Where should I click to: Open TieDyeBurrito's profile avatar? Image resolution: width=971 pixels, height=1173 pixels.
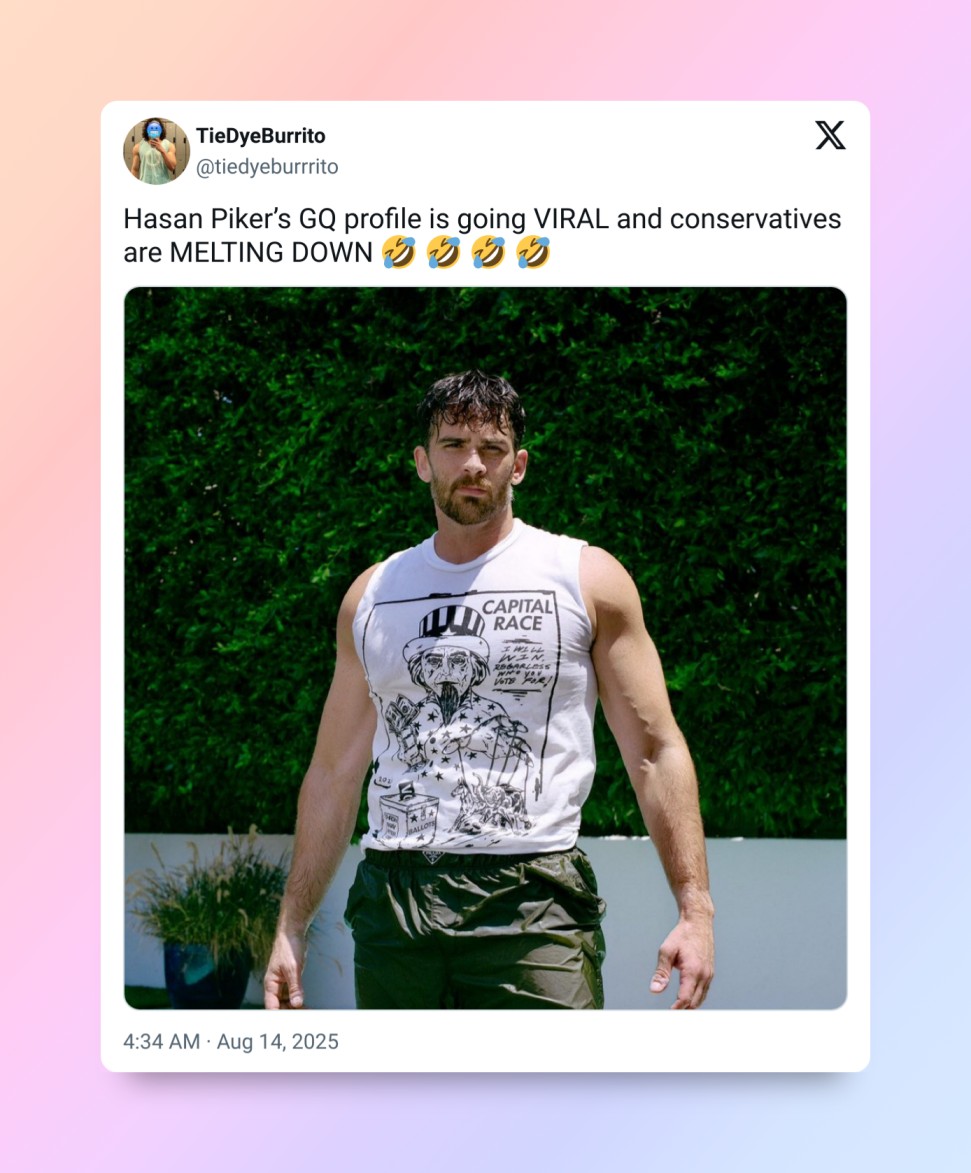156,151
